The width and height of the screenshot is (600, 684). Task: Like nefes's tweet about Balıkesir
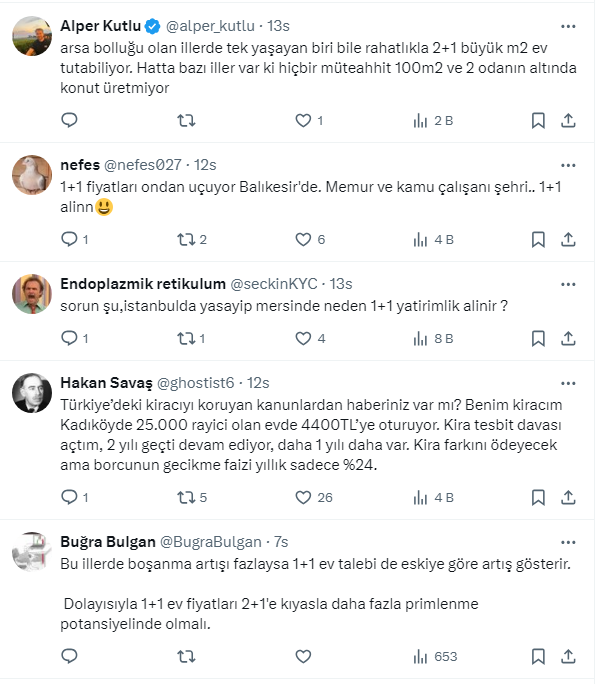point(304,239)
